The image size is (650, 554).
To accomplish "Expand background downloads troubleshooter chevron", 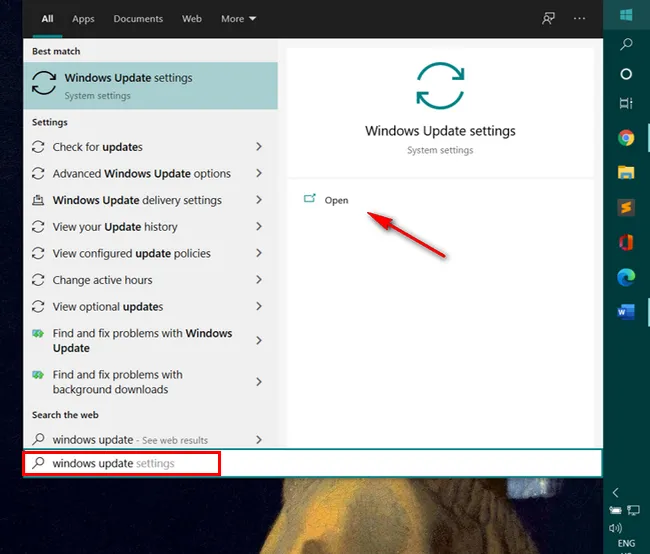I will 259,382.
